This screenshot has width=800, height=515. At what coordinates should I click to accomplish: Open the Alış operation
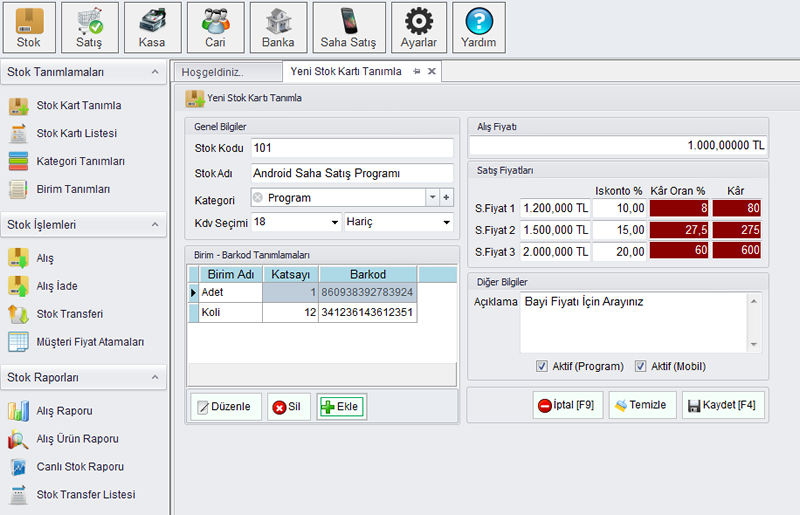31,258
